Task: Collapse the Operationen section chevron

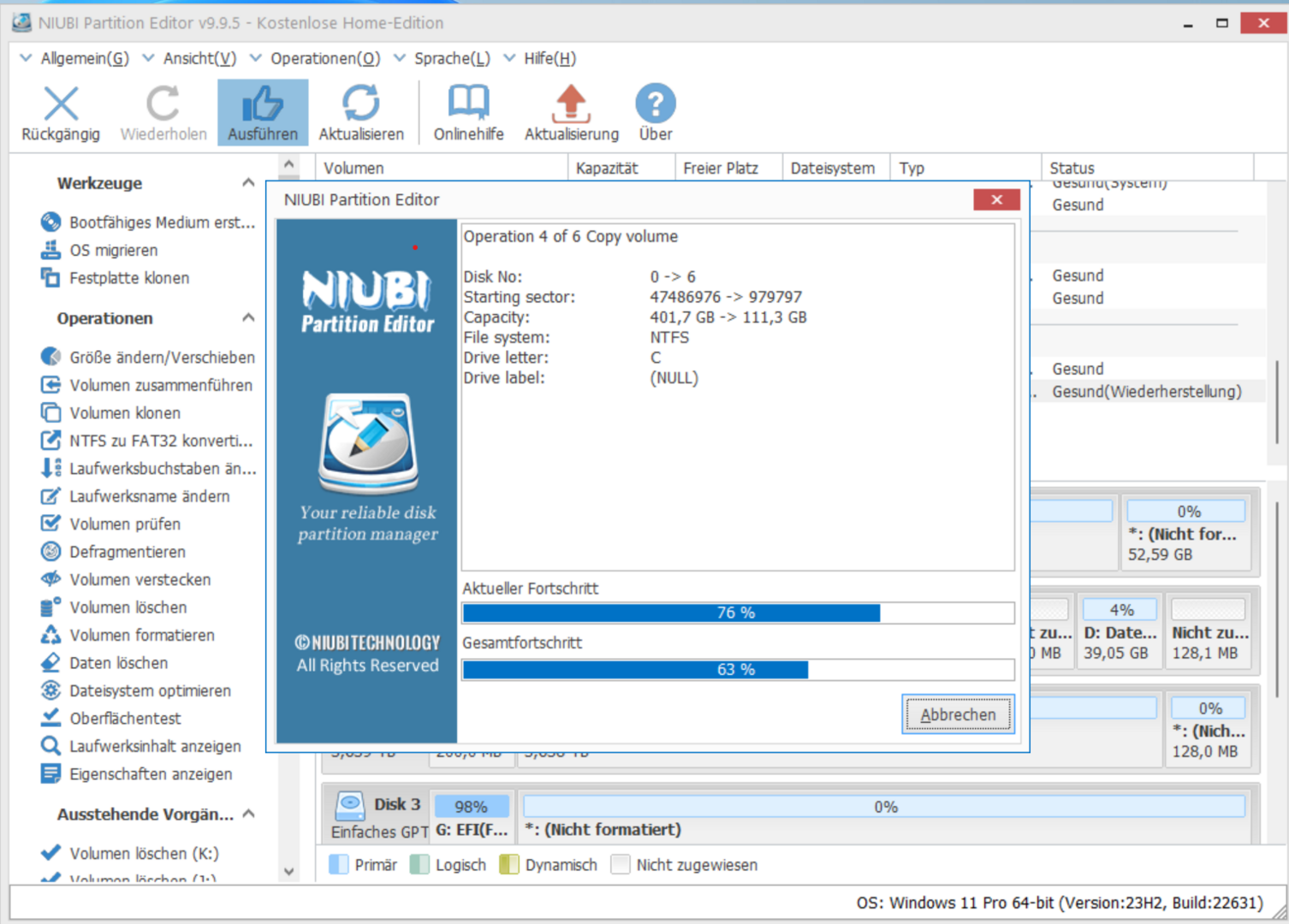Action: point(248,317)
